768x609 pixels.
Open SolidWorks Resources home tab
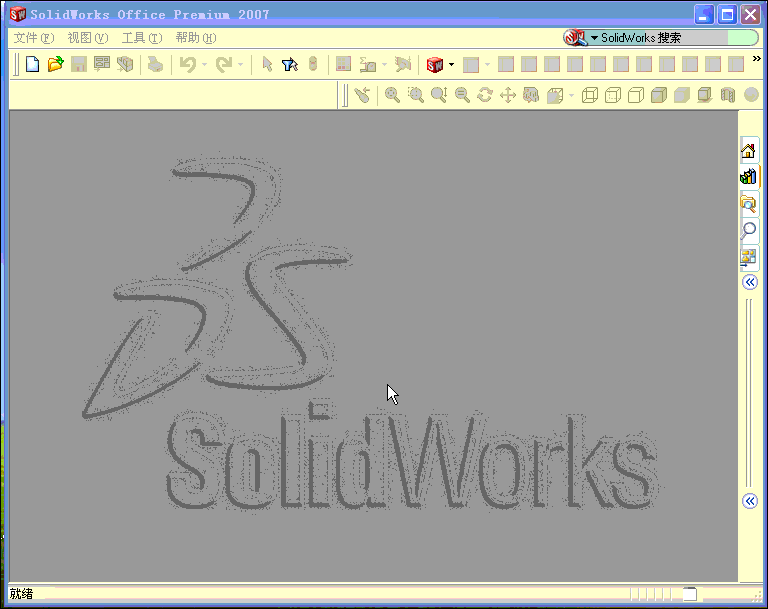[x=748, y=151]
